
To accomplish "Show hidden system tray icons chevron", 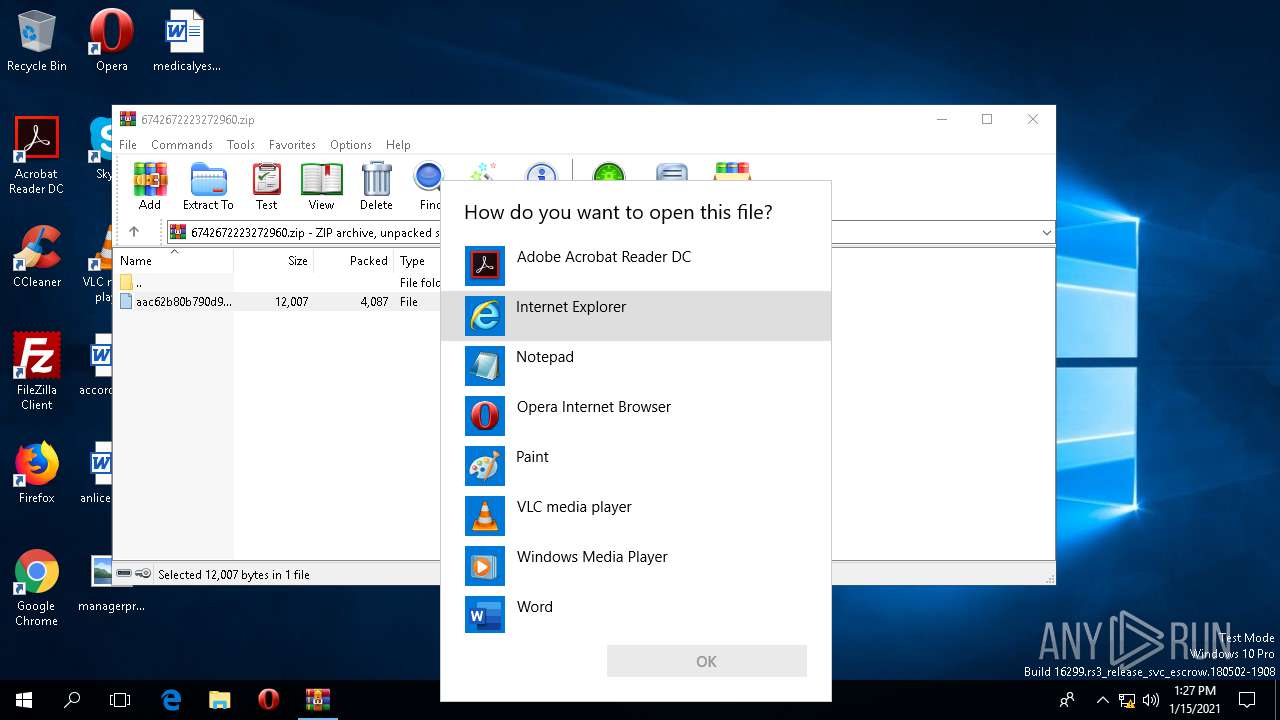I will pyautogui.click(x=1103, y=699).
